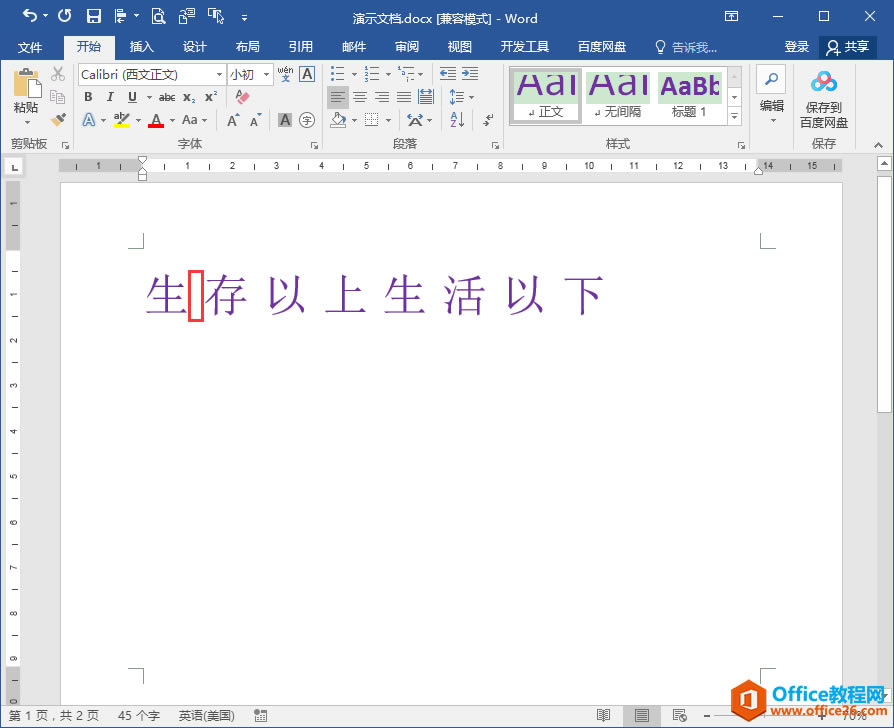Viewport: 894px width, 728px height.
Task: Switch to 布局 Layout tab
Action: [247, 47]
